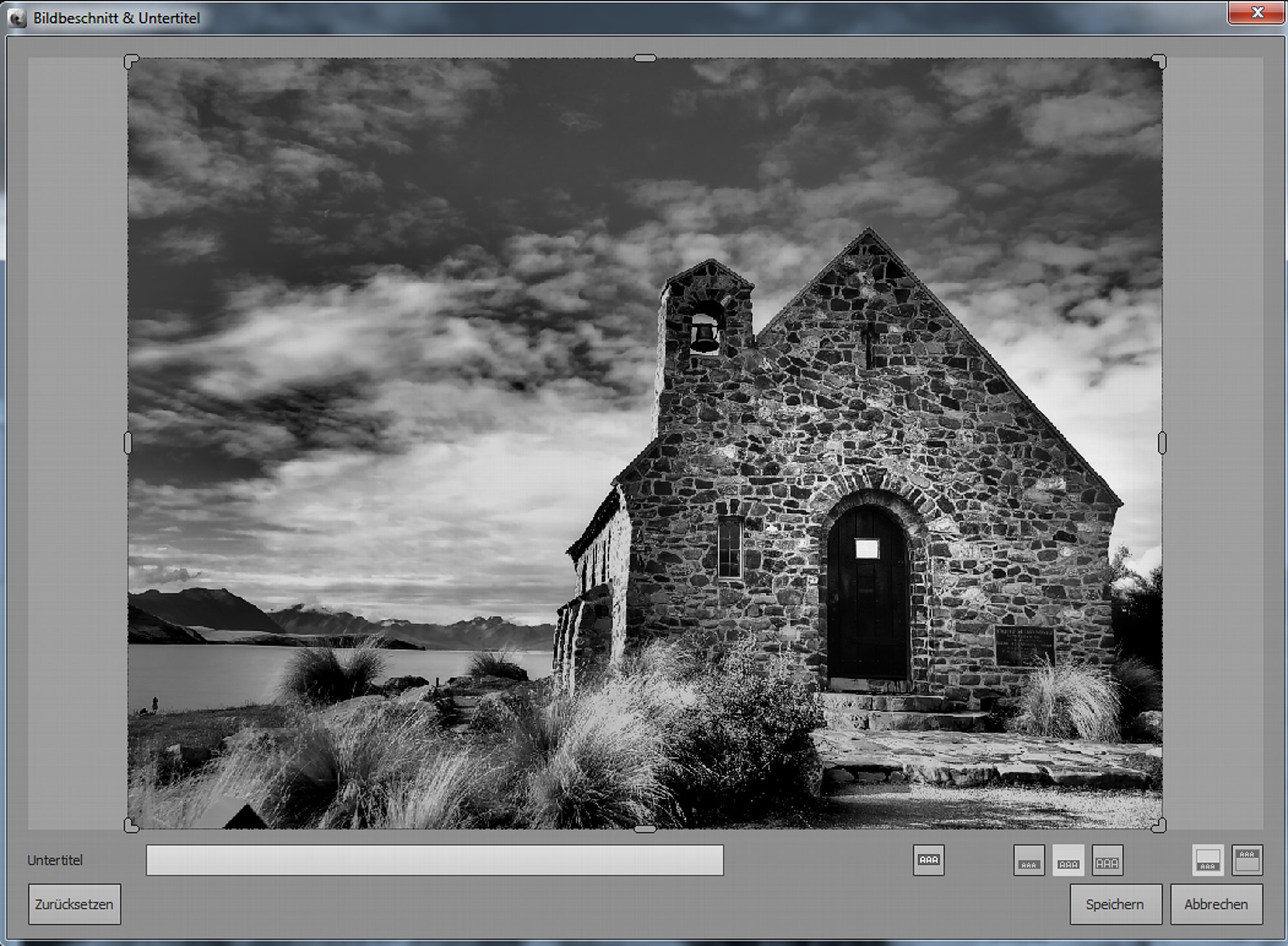Place subtitle at top of image
Screen dimensions: 1288x946
(x=1247, y=860)
